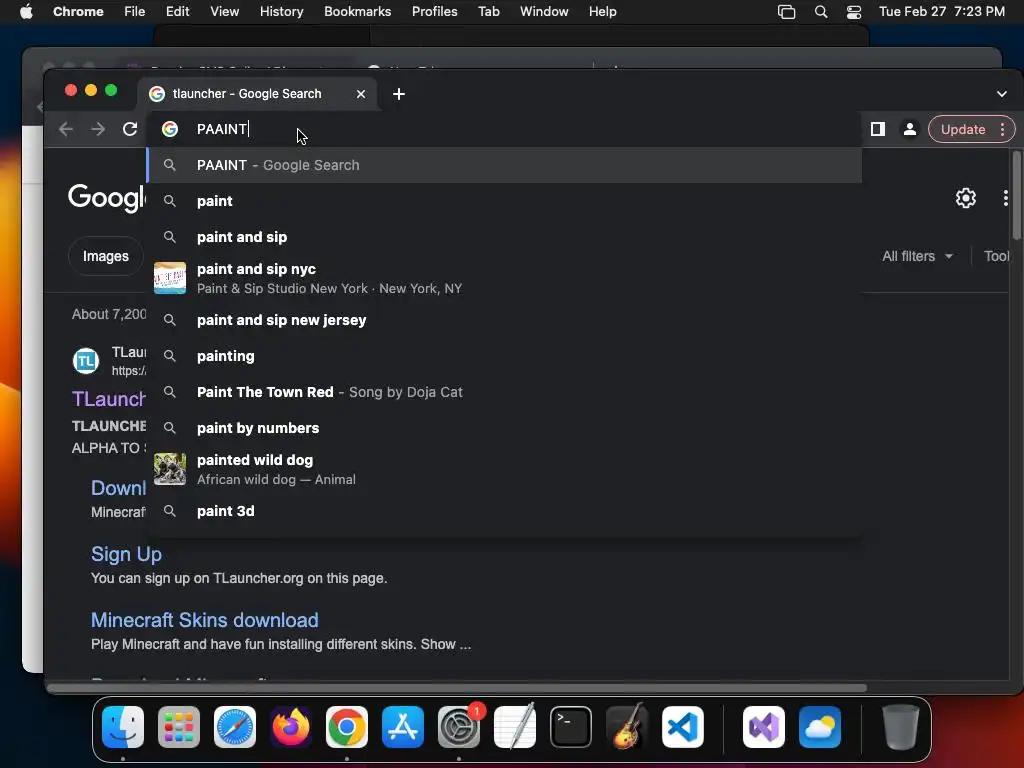Reload the page with the refresh icon

pyautogui.click(x=130, y=129)
